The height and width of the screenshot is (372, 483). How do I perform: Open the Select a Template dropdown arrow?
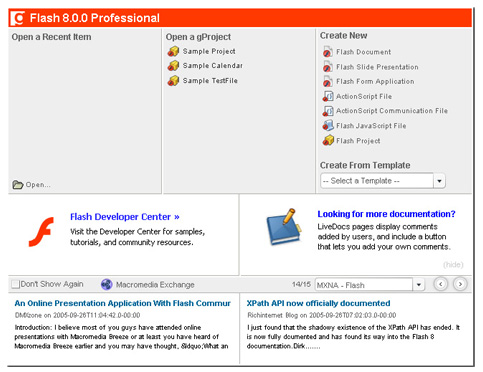click(439, 181)
